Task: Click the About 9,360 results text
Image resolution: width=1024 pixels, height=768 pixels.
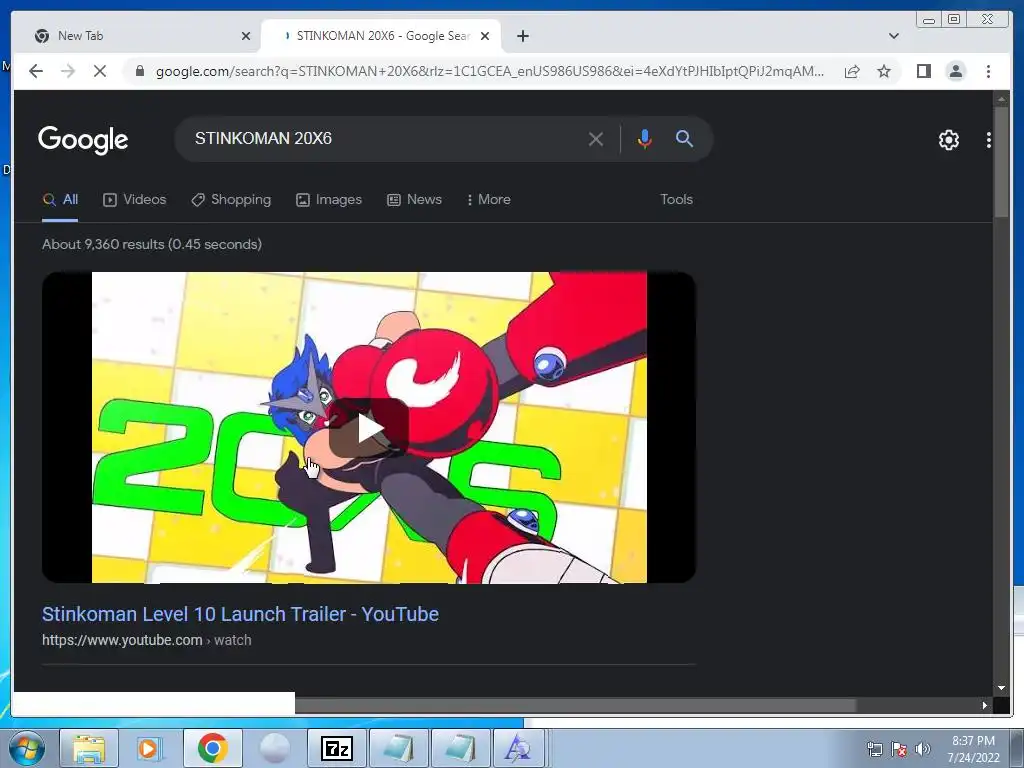Action: click(152, 245)
